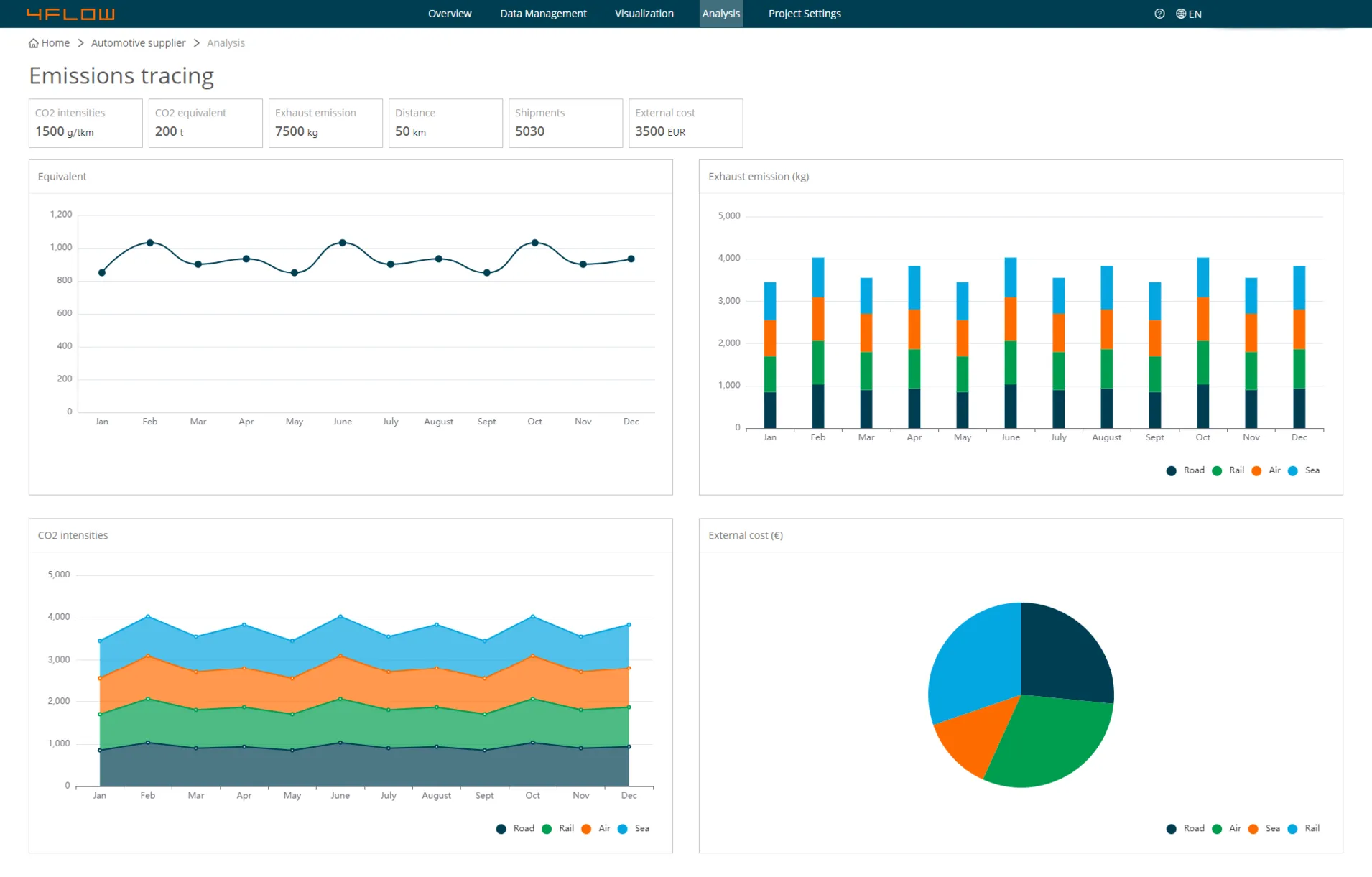Open Project Settings
The height and width of the screenshot is (877, 1372).
pos(804,14)
